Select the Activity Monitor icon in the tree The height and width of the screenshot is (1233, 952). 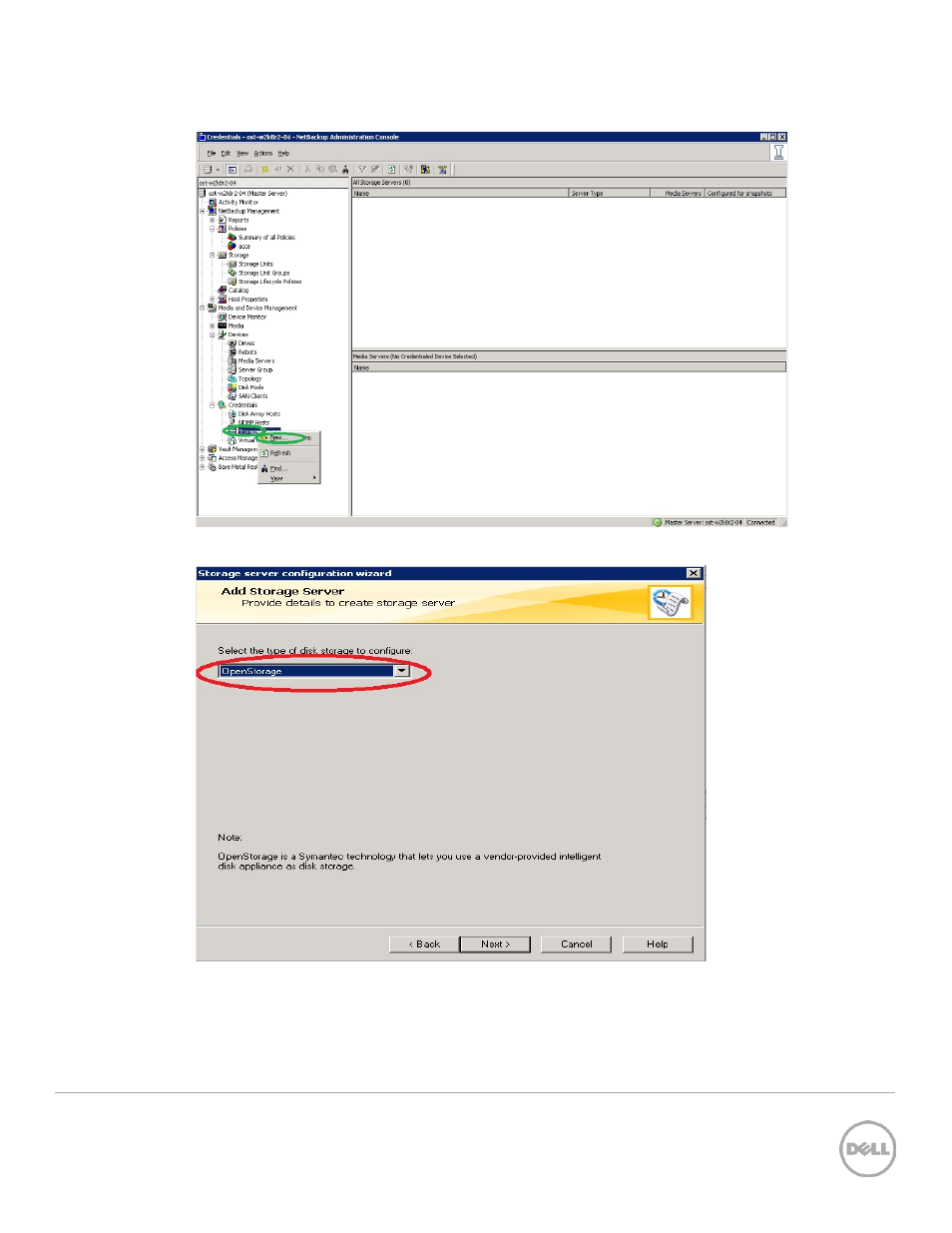[x=212, y=203]
